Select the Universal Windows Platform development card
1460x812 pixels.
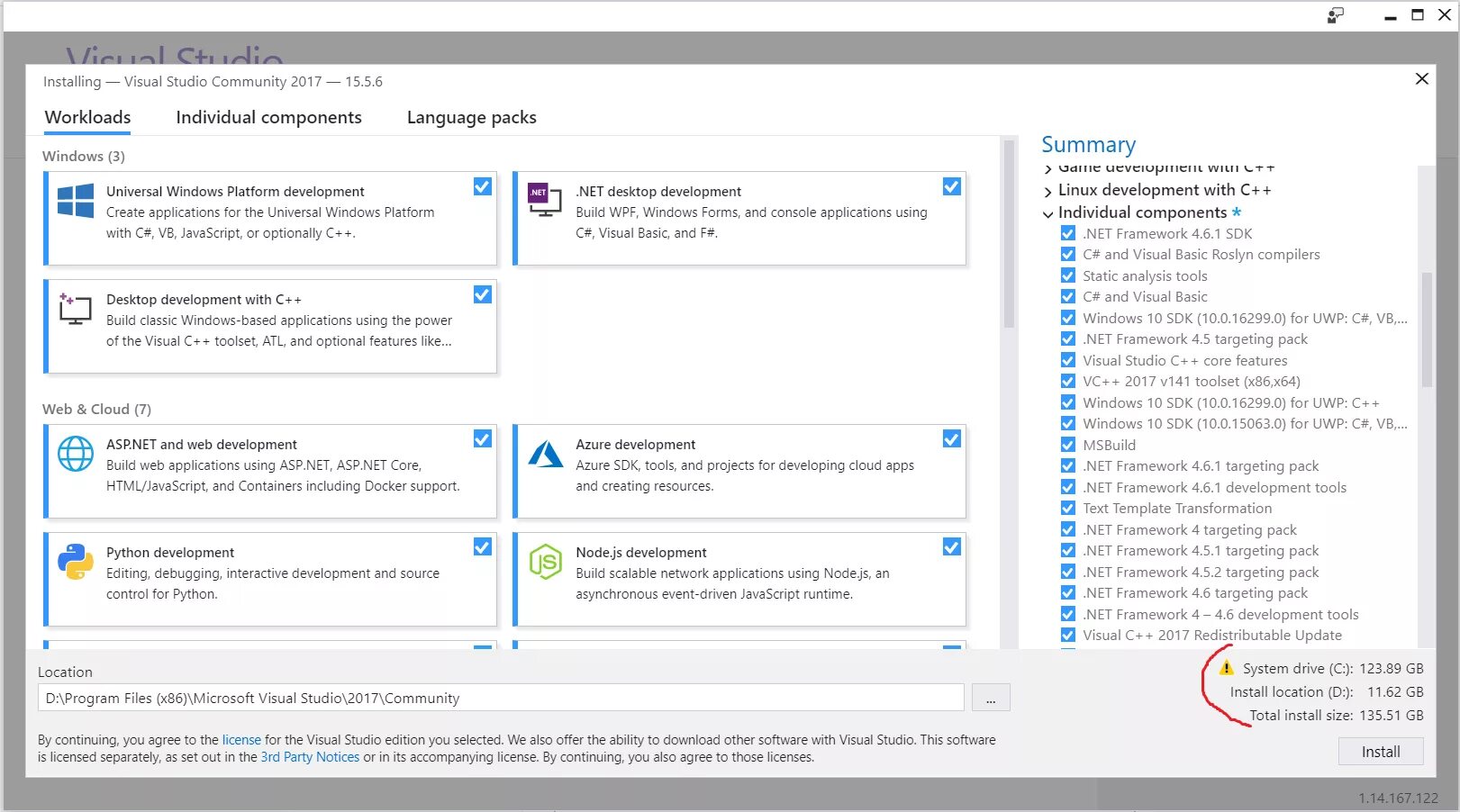[x=270, y=218]
